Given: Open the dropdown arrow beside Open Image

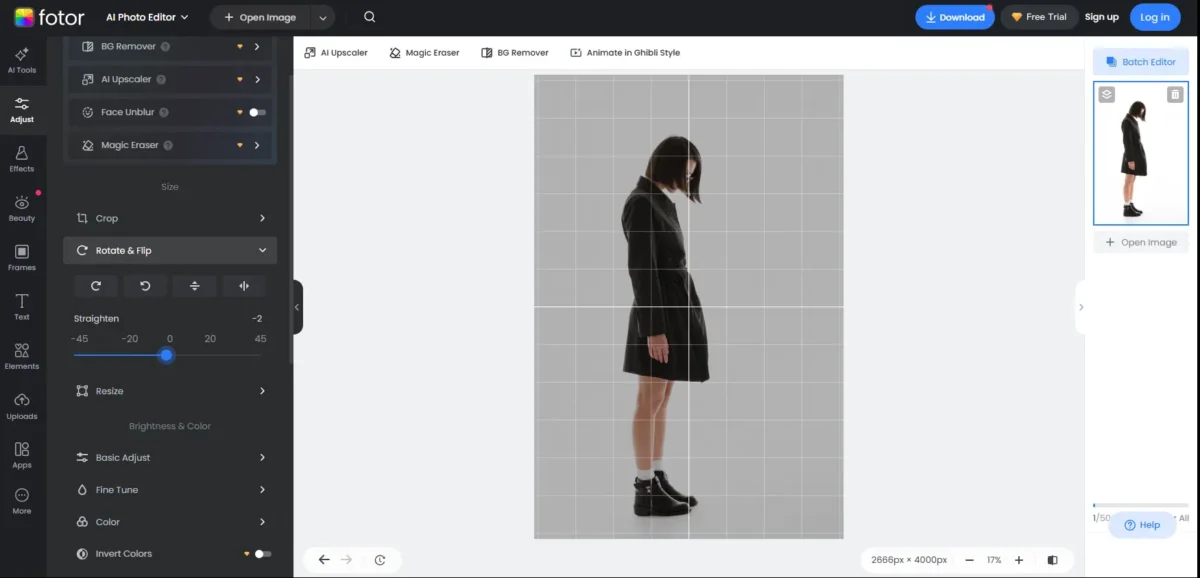Looking at the screenshot, I should tap(322, 17).
